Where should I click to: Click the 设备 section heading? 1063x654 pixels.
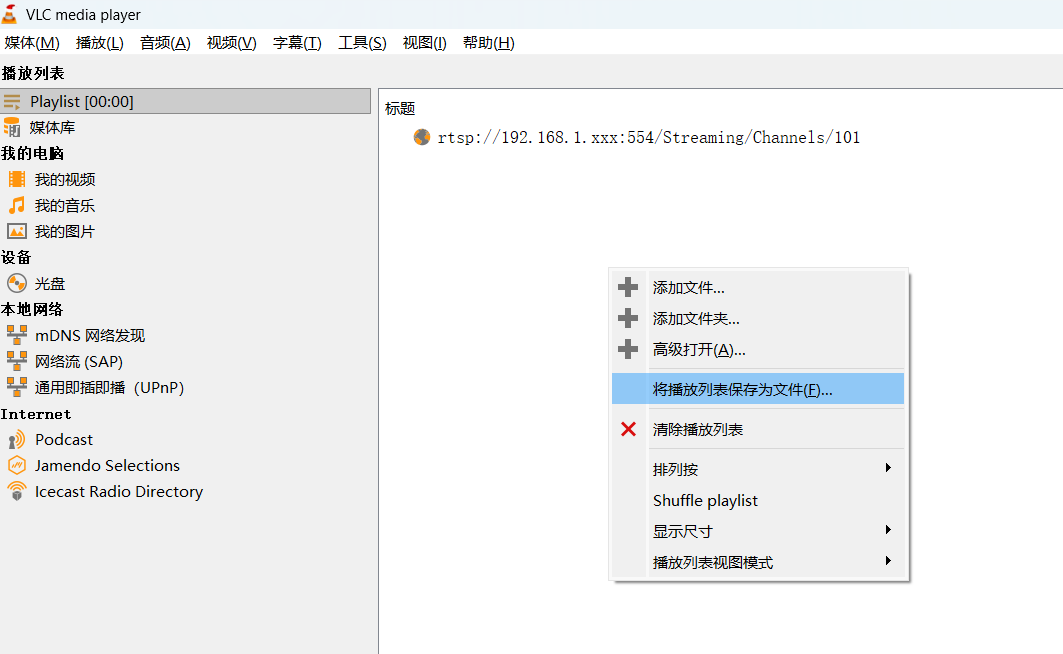point(16,258)
